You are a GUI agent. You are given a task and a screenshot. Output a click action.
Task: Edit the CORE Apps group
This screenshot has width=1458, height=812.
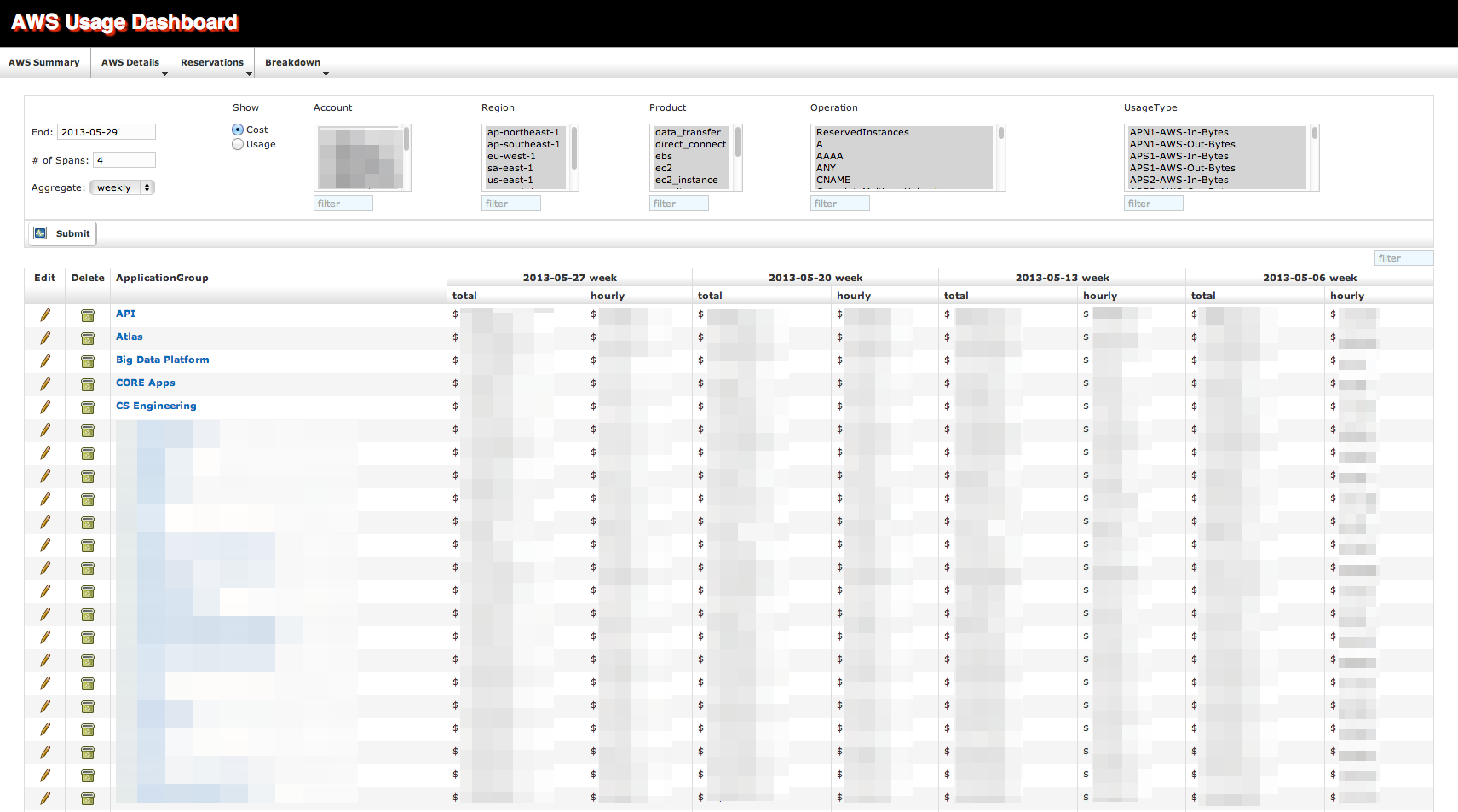[45, 384]
